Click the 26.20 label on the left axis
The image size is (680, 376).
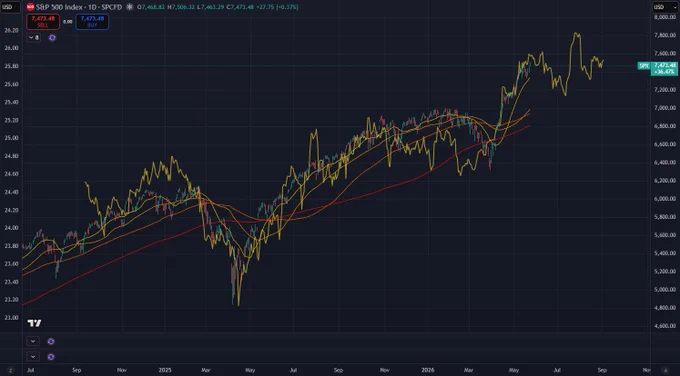(11, 30)
